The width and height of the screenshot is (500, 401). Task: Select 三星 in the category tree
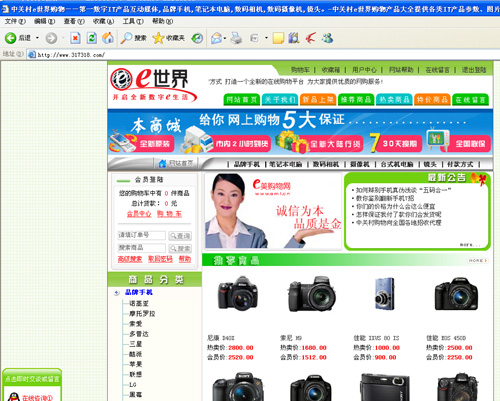[x=136, y=344]
